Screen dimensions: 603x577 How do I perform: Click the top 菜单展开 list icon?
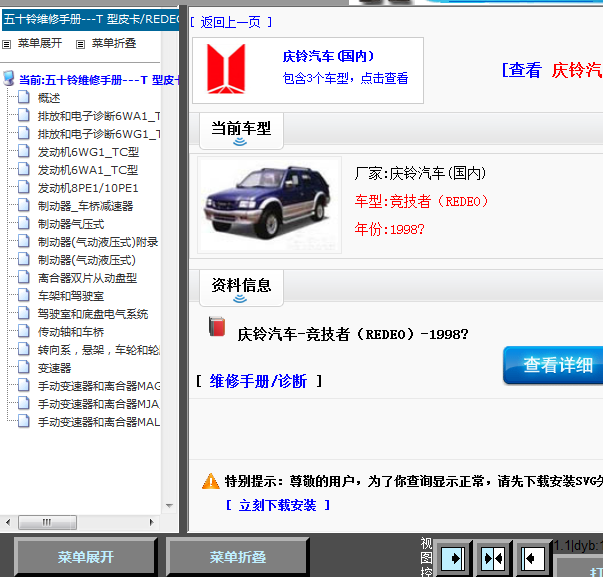tap(7, 45)
